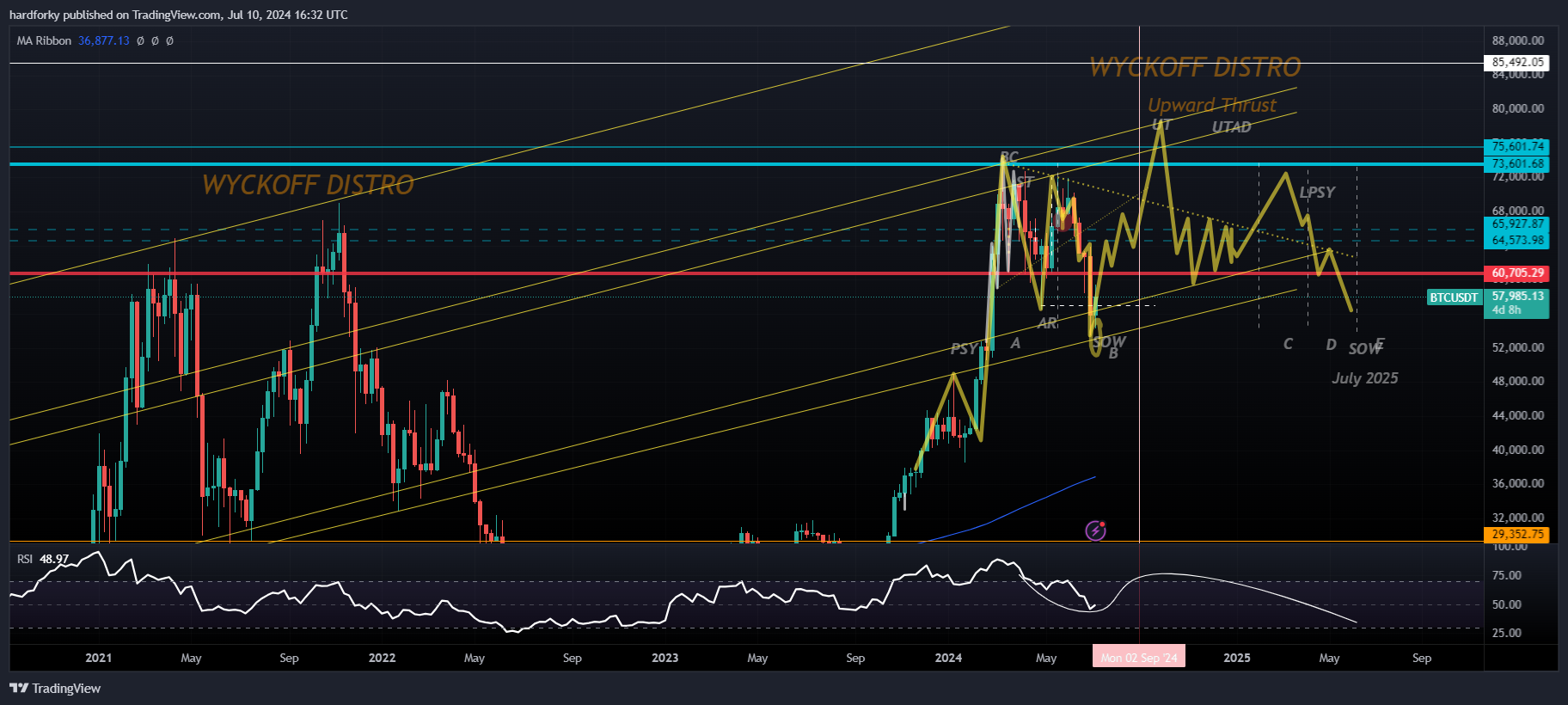Click the phase D label
Image resolution: width=1568 pixels, height=705 pixels.
1331,345
